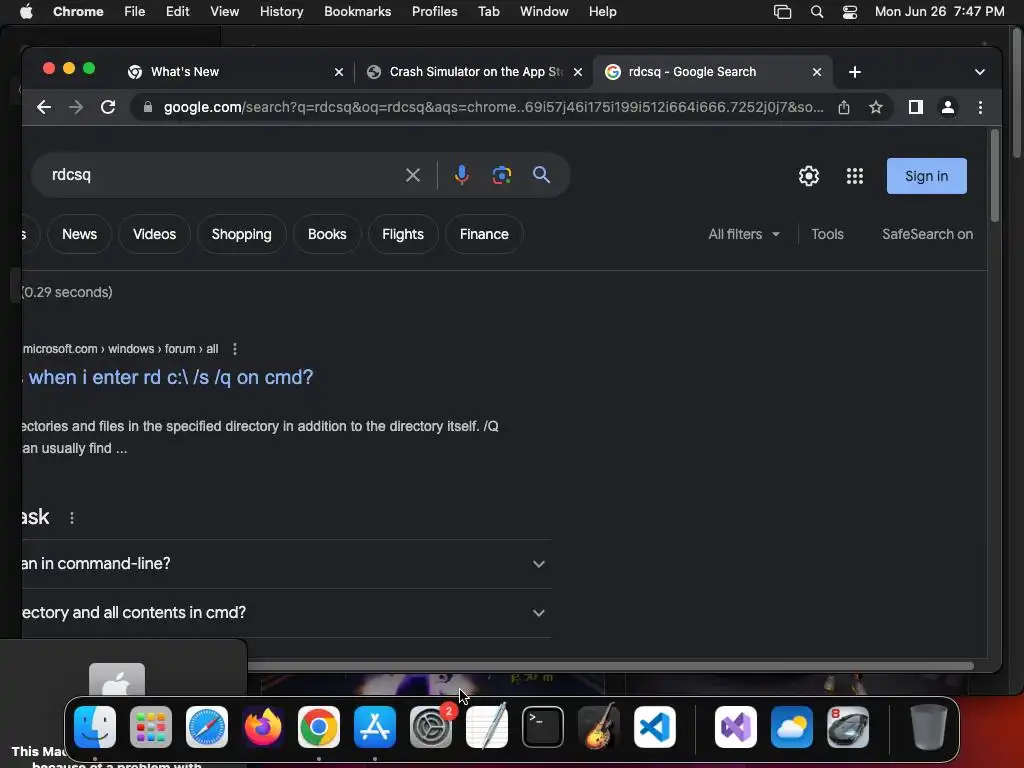This screenshot has width=1024, height=768.
Task: Expand the All filters dropdown
Action: pos(744,234)
